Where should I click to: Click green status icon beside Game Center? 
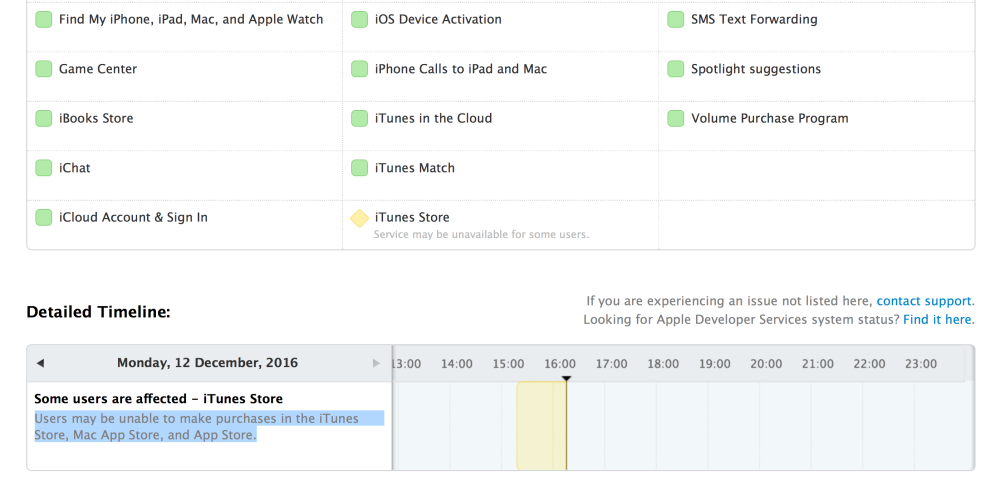44,69
